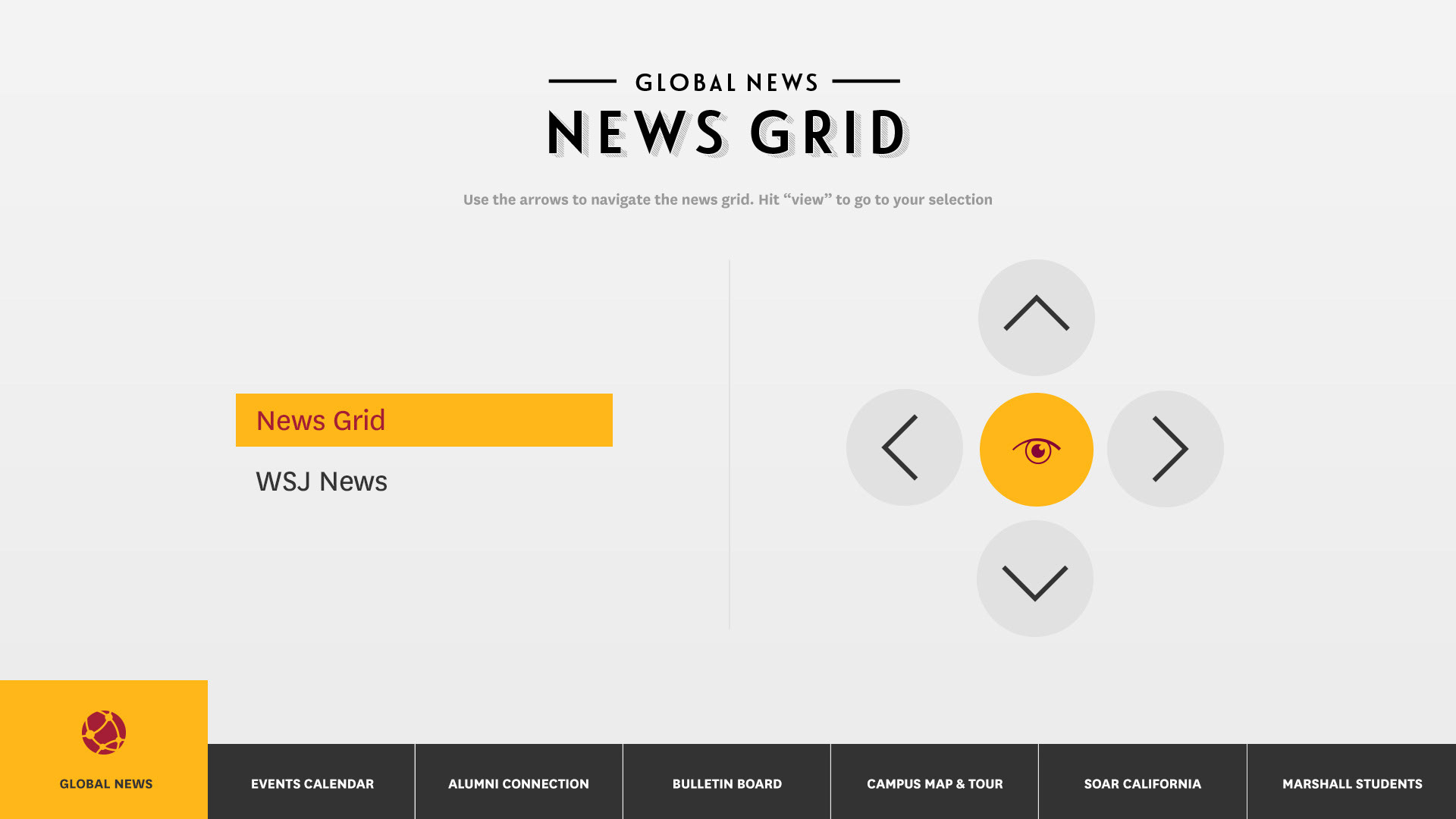Click the small GLOBAL NEWS header text
The height and width of the screenshot is (819, 1456).
[726, 82]
